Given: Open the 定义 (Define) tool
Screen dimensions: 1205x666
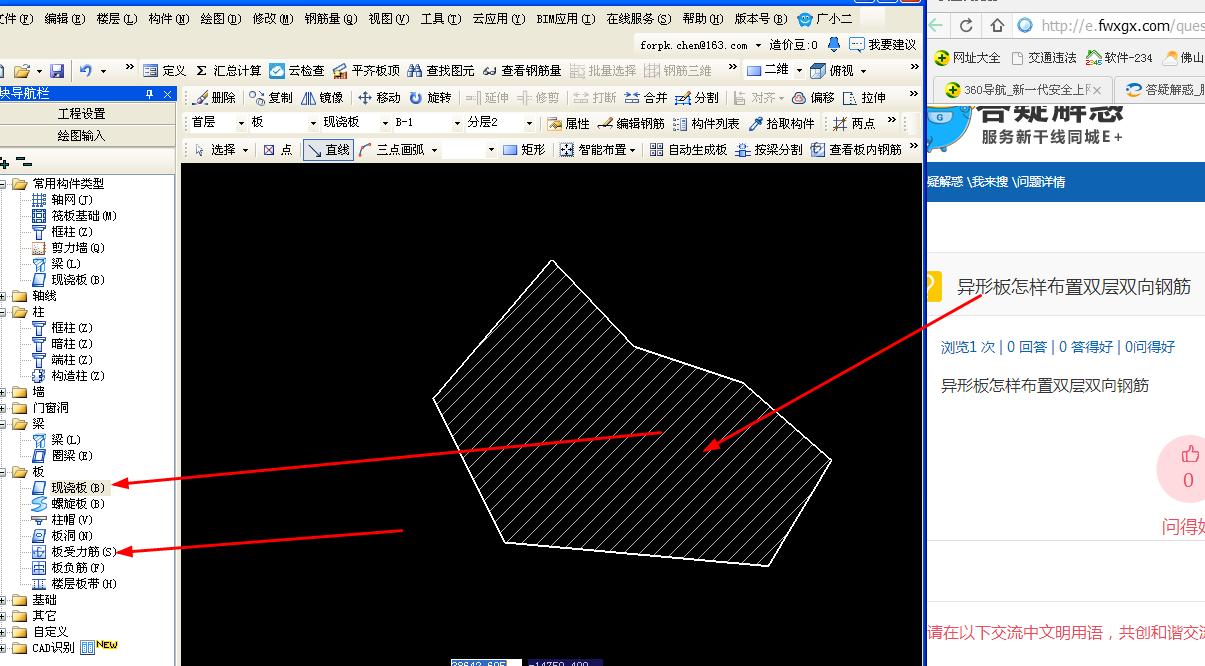Looking at the screenshot, I should [x=165, y=71].
